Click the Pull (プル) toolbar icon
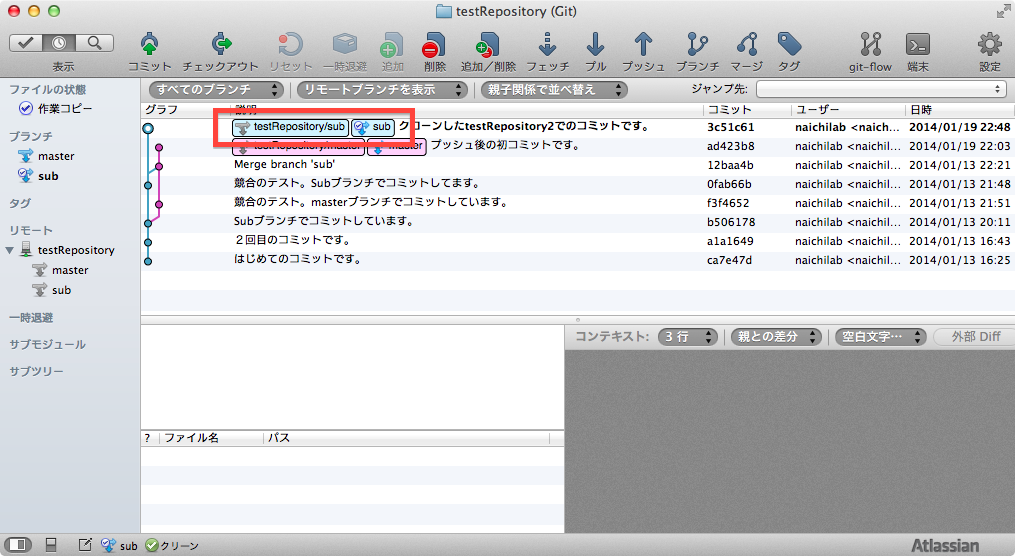 point(595,44)
